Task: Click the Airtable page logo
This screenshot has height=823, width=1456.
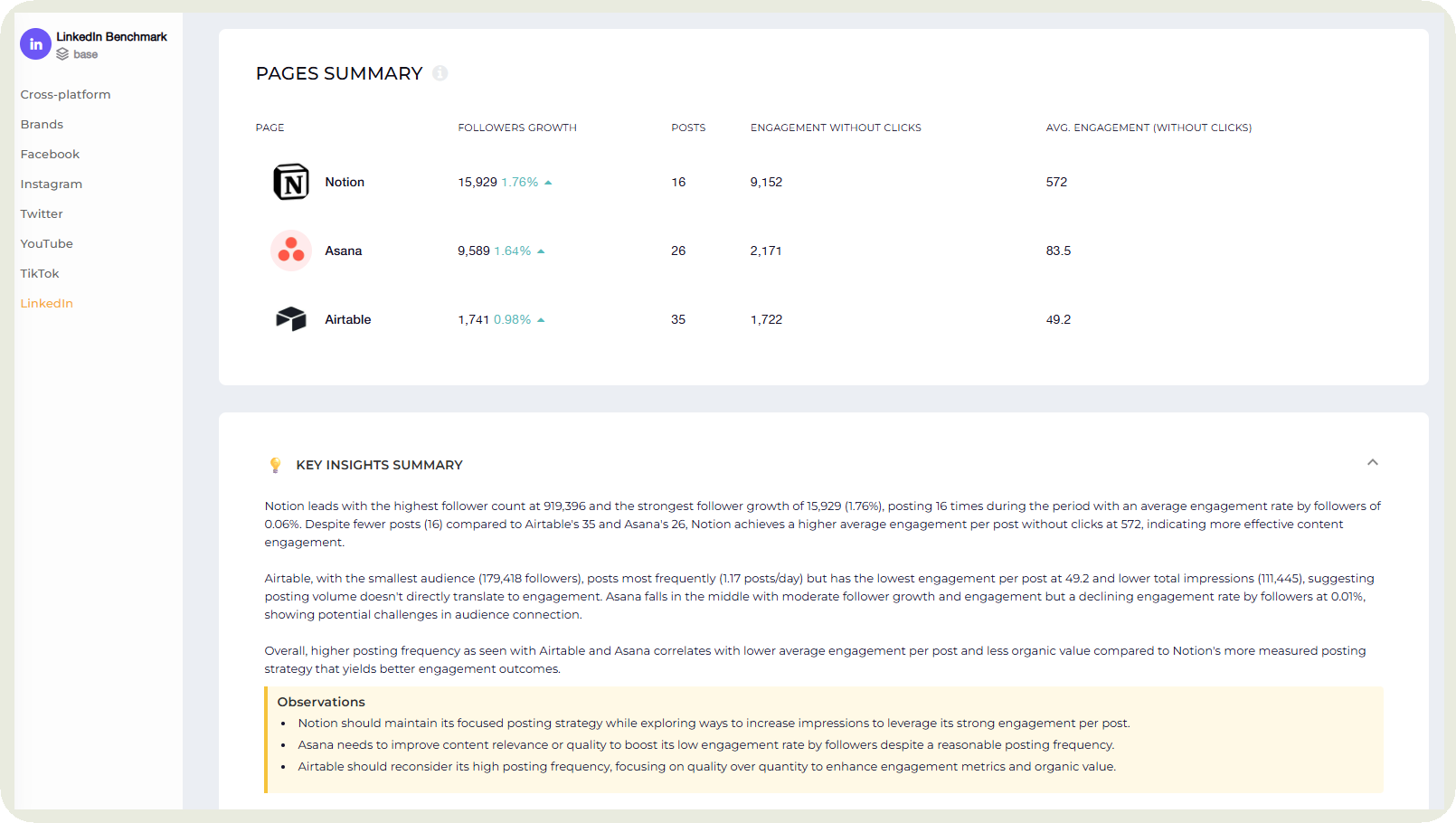Action: (290, 319)
